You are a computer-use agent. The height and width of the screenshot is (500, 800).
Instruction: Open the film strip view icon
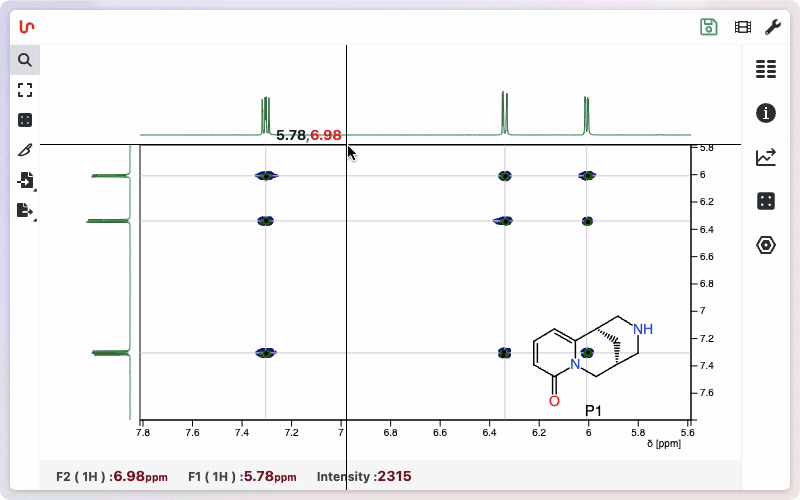point(742,27)
